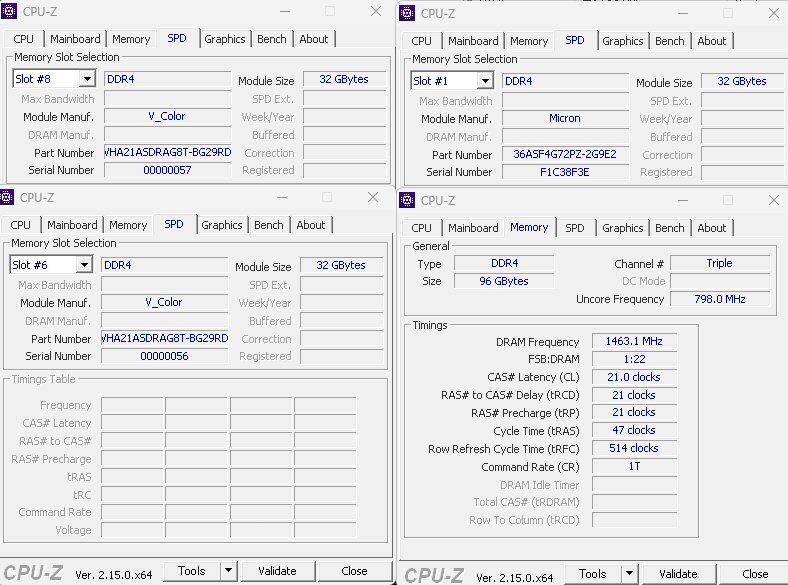
Task: Maximize the Slot #1 CPU-Z window
Action: pos(729,13)
